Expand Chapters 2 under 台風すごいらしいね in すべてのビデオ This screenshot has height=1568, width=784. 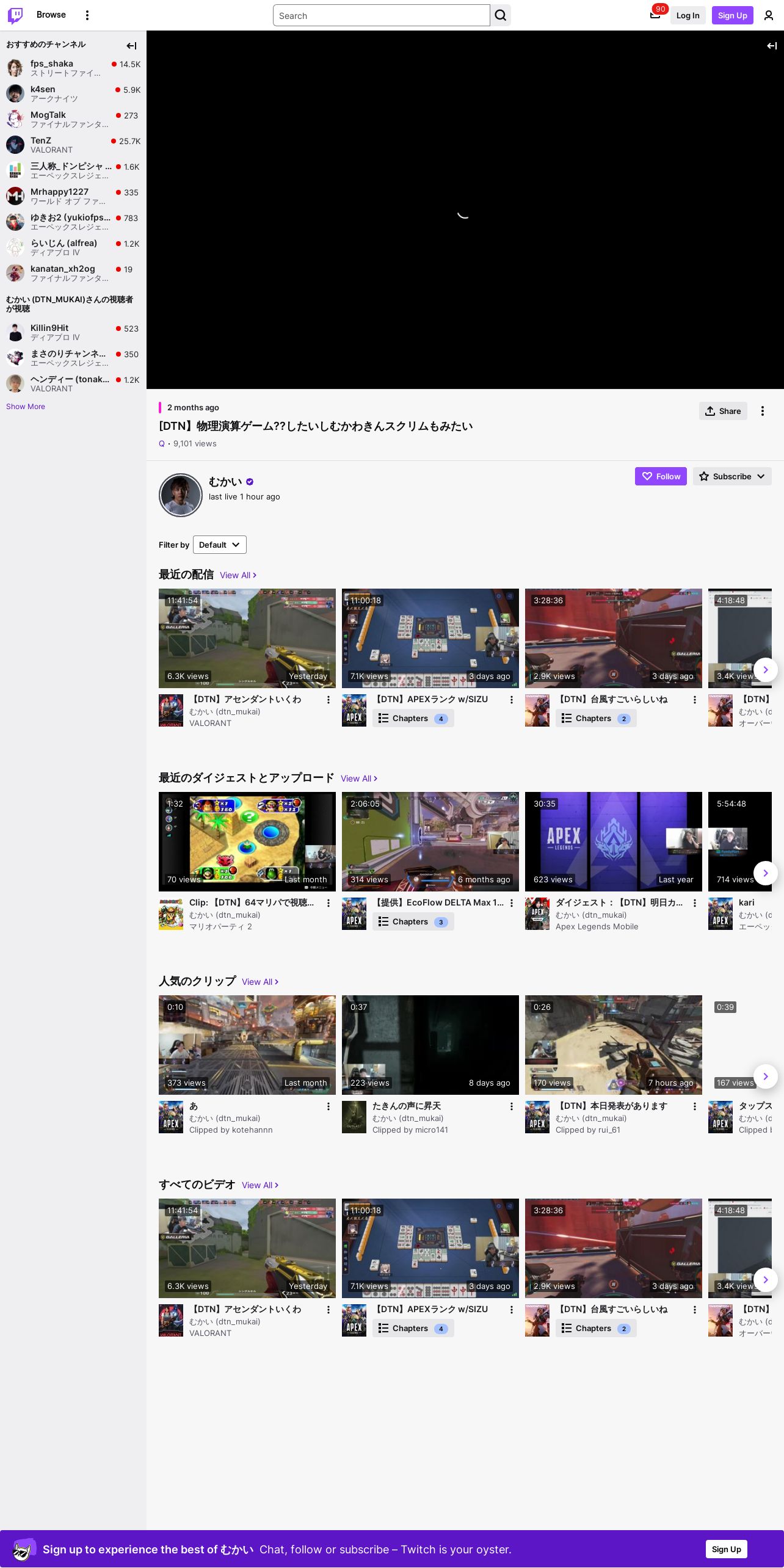[596, 1328]
